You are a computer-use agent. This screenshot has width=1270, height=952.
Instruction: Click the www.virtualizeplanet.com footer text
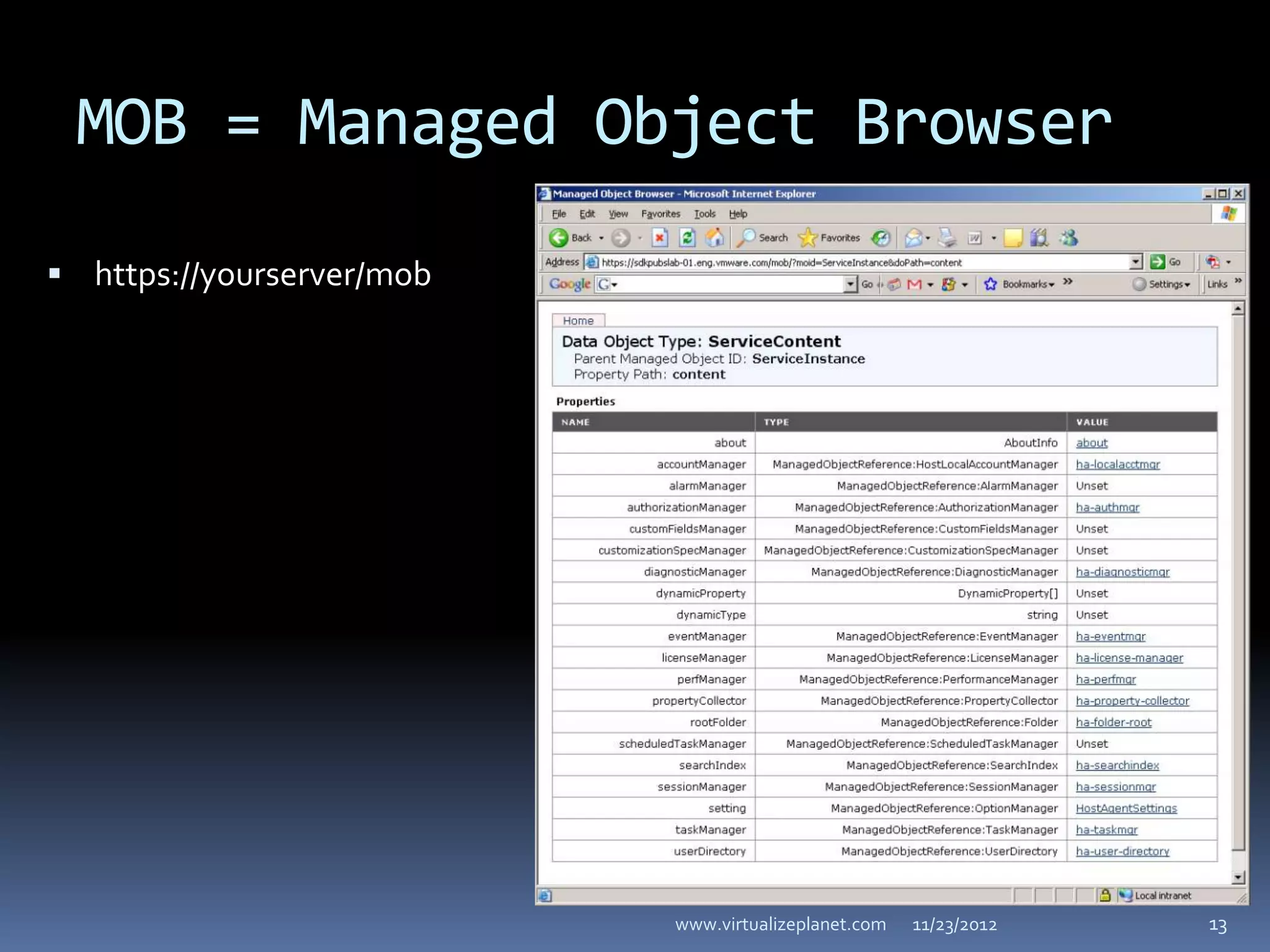click(780, 924)
